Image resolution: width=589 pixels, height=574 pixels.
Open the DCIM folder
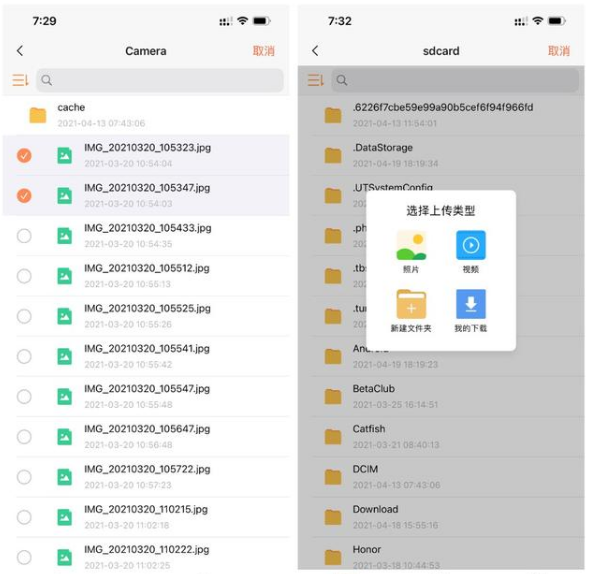coord(441,477)
